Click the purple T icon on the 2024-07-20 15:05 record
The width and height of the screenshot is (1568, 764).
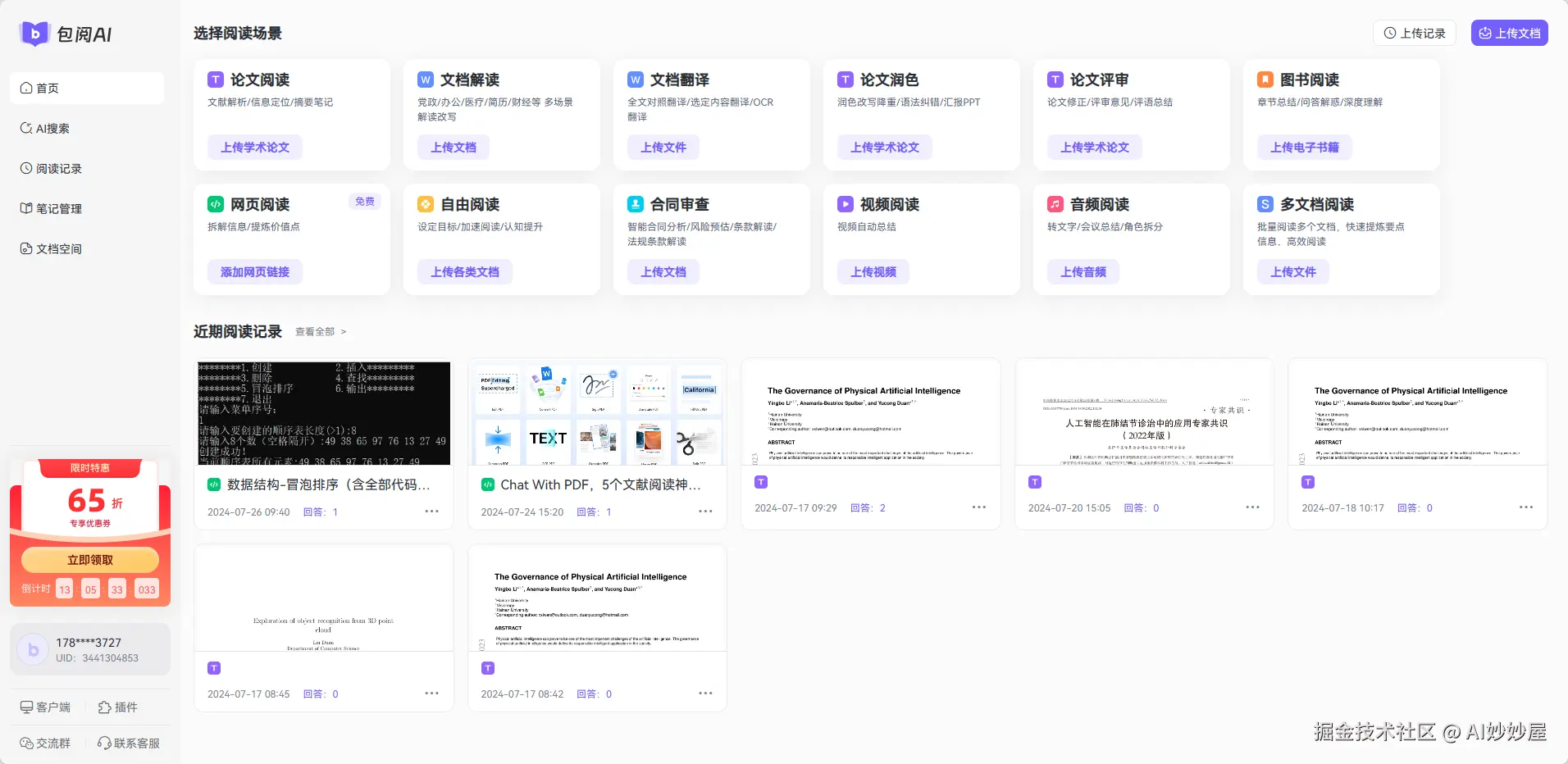tap(1035, 482)
